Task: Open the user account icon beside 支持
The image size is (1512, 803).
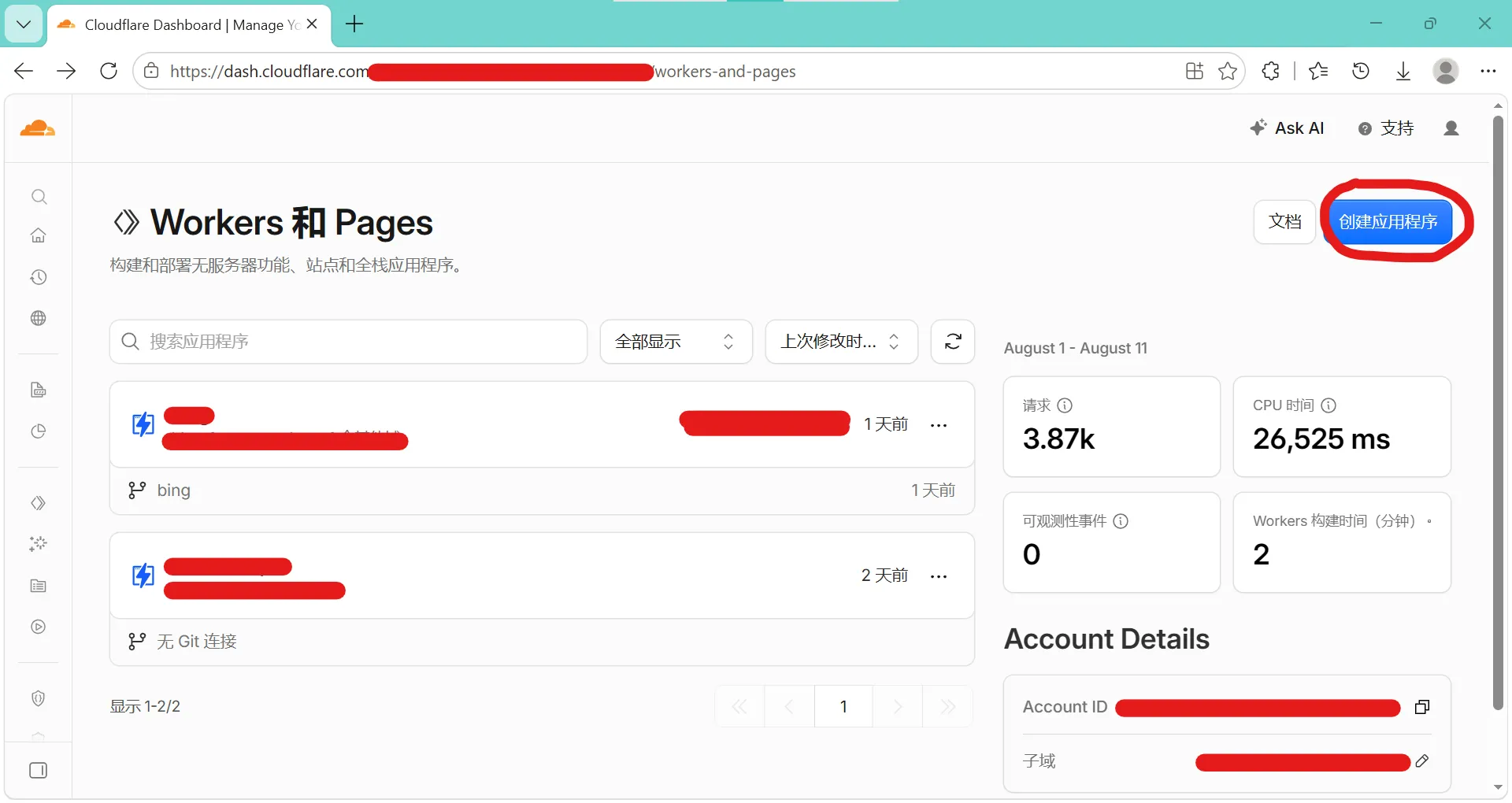Action: pyautogui.click(x=1451, y=128)
